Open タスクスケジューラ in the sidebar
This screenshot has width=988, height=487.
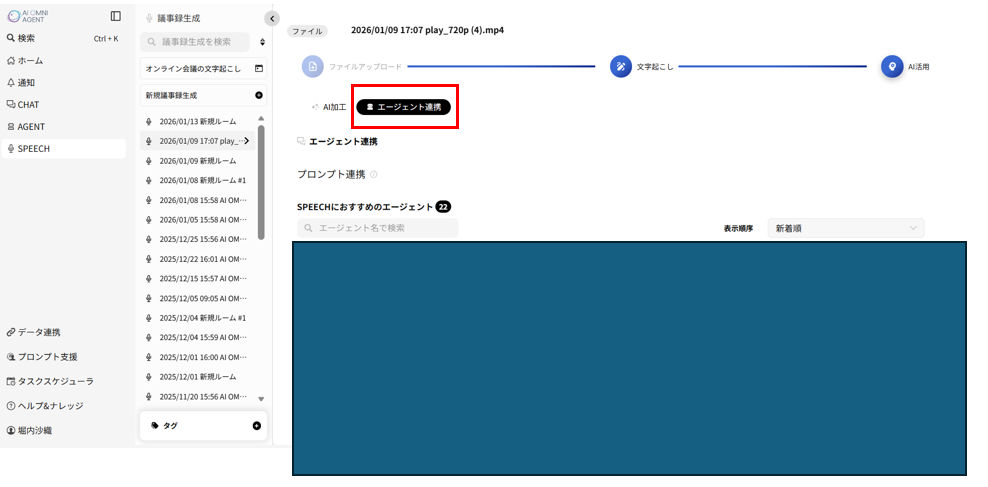(x=55, y=381)
